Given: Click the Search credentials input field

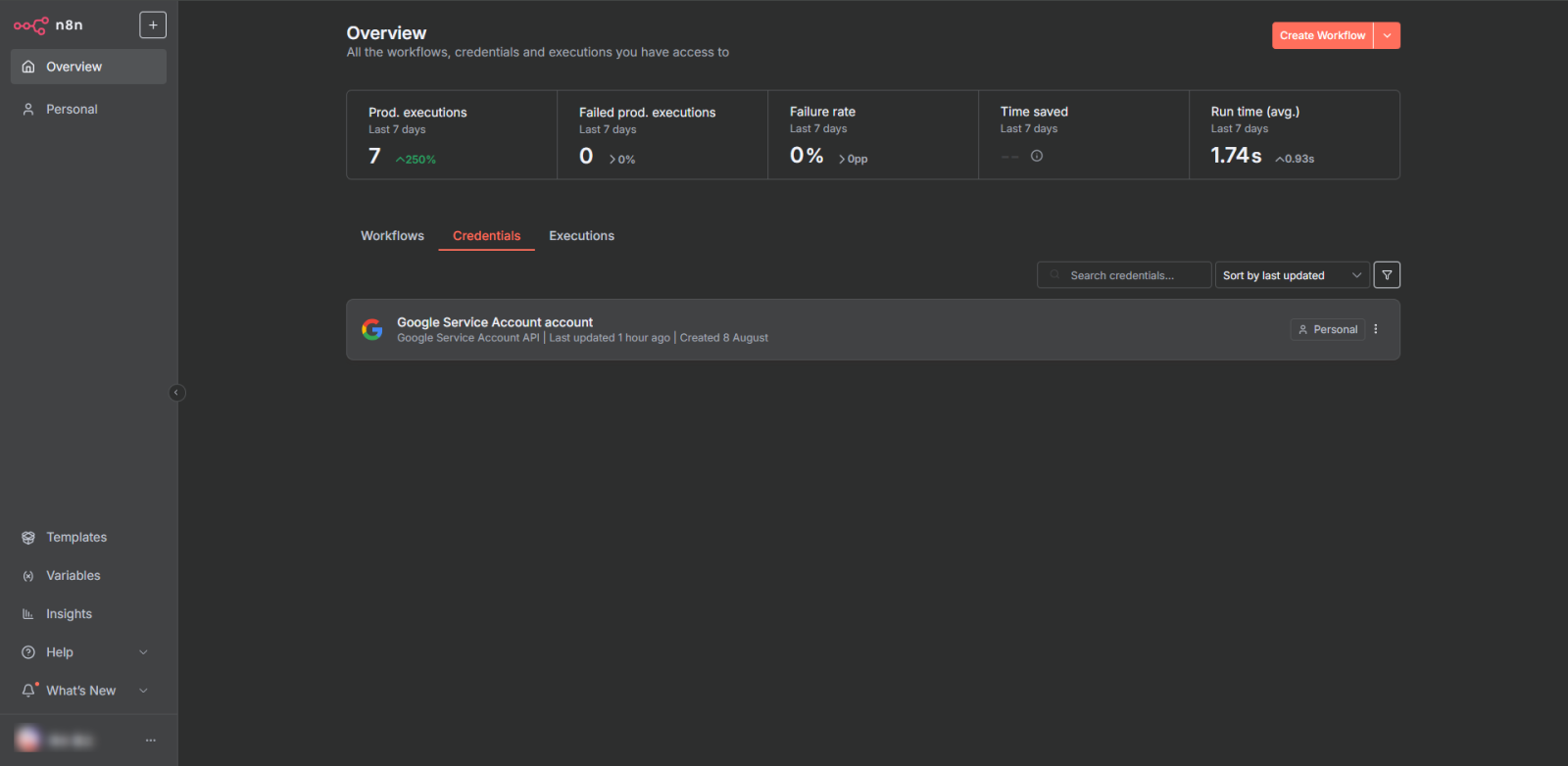Looking at the screenshot, I should 1127,275.
